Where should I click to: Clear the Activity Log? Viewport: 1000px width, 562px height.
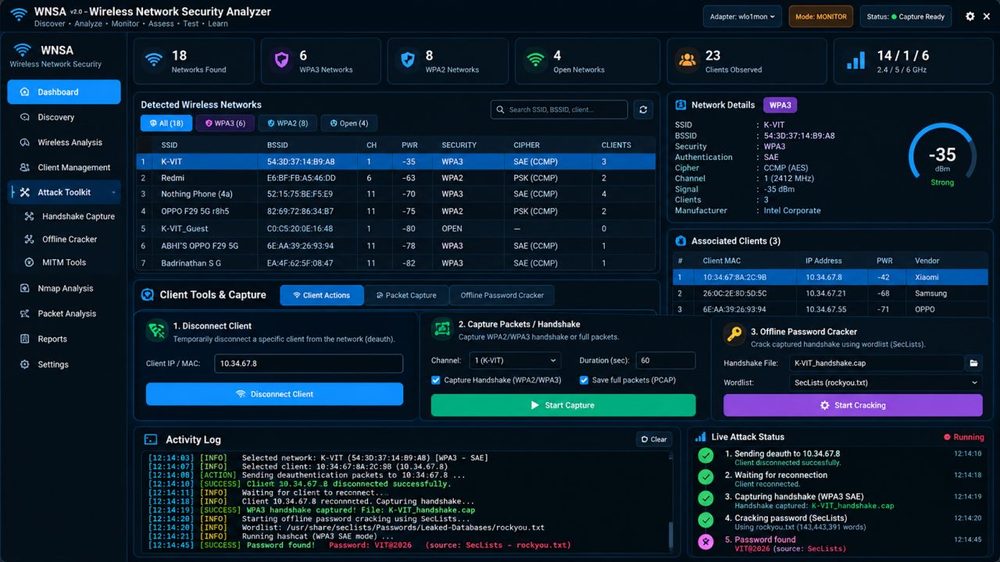(x=654, y=439)
